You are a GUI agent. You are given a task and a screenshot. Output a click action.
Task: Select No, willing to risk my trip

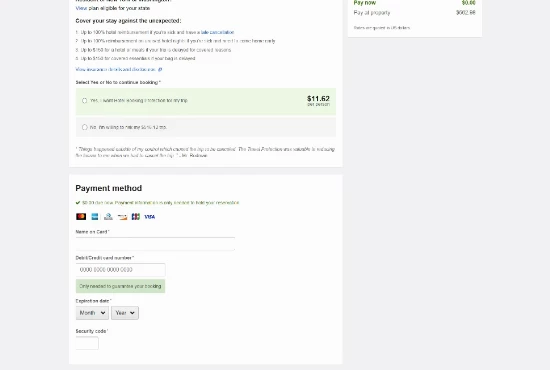click(x=85, y=127)
